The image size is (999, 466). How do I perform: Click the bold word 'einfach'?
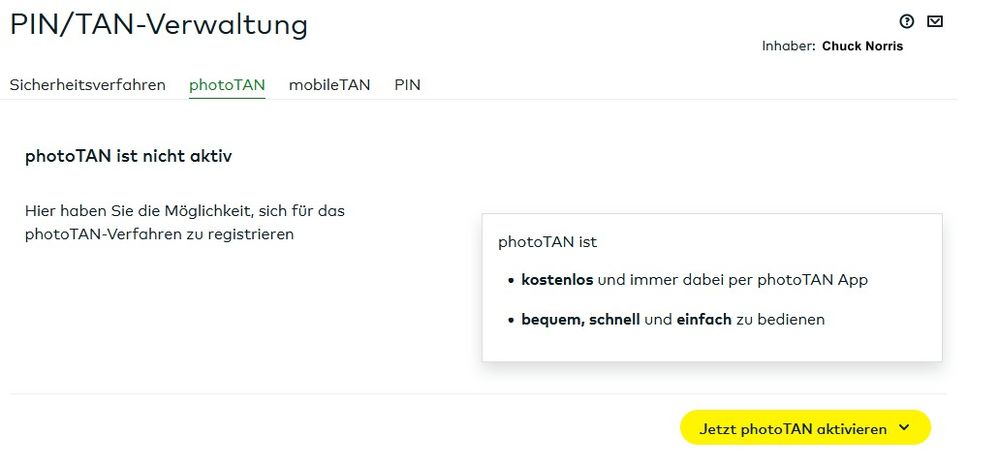pos(704,320)
